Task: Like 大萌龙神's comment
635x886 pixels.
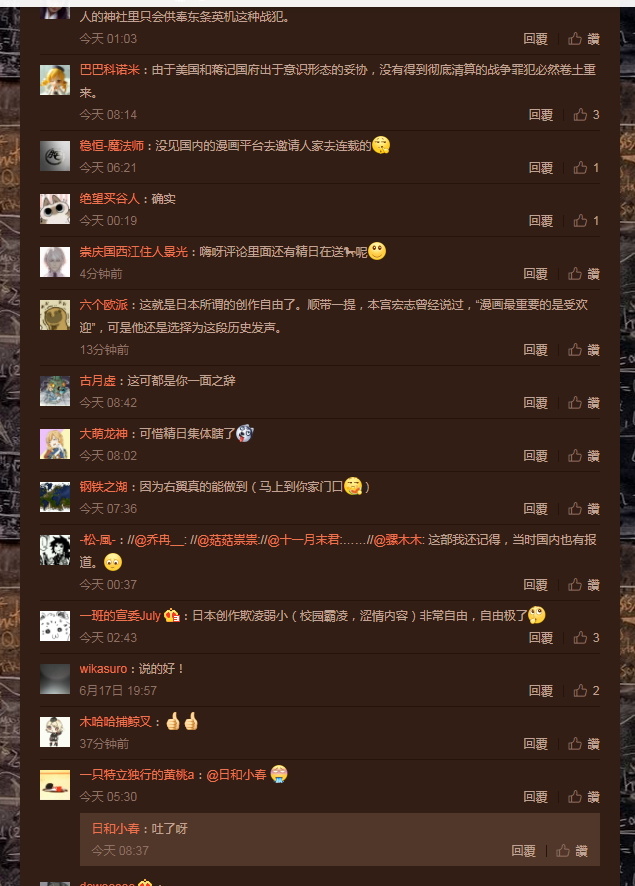Action: (584, 456)
